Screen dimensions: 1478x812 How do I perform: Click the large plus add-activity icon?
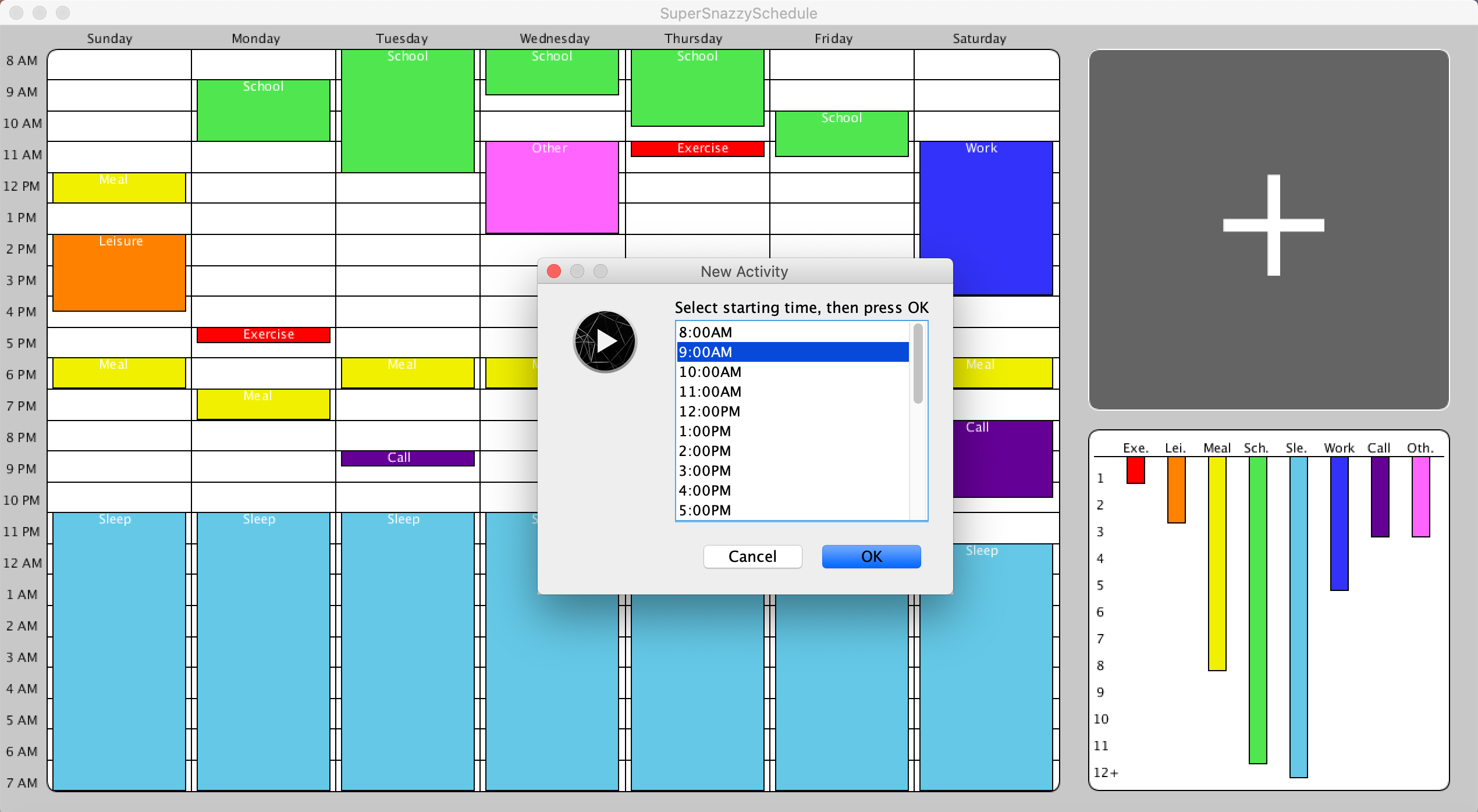click(x=1273, y=225)
